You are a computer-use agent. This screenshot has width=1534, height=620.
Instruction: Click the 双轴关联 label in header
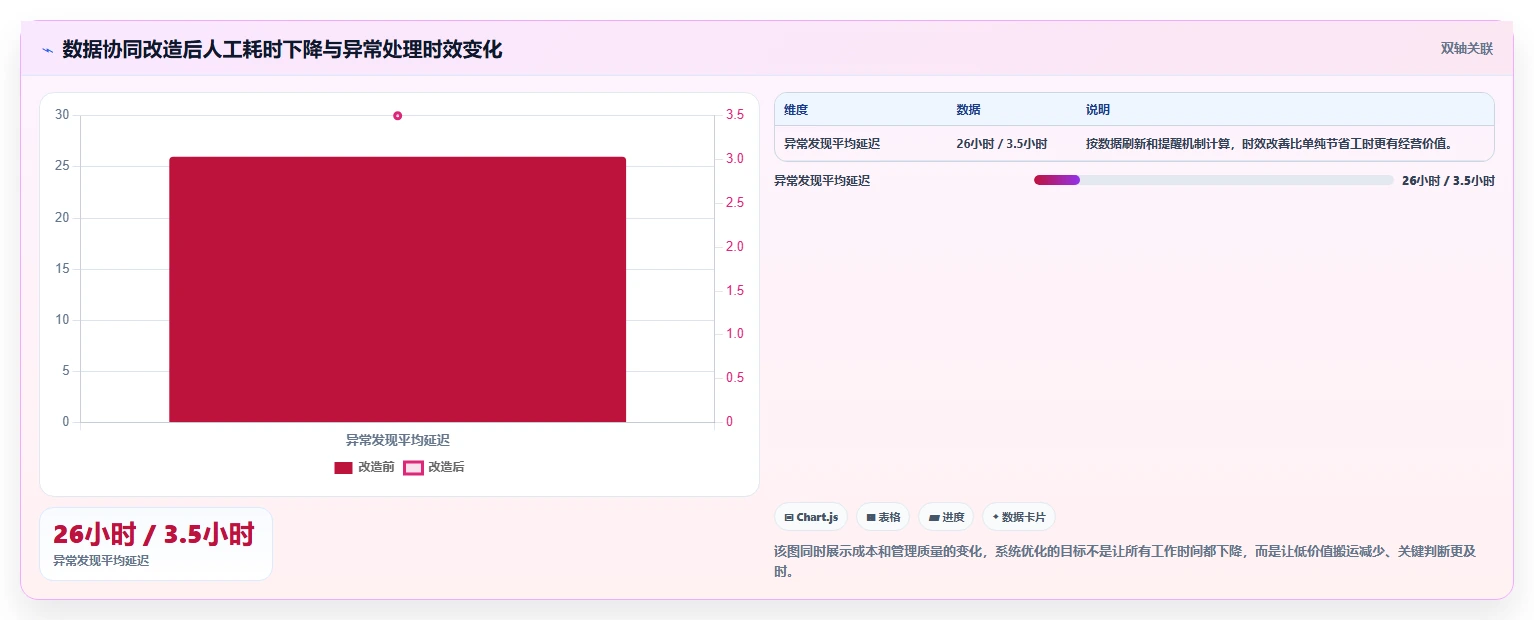tap(1466, 48)
